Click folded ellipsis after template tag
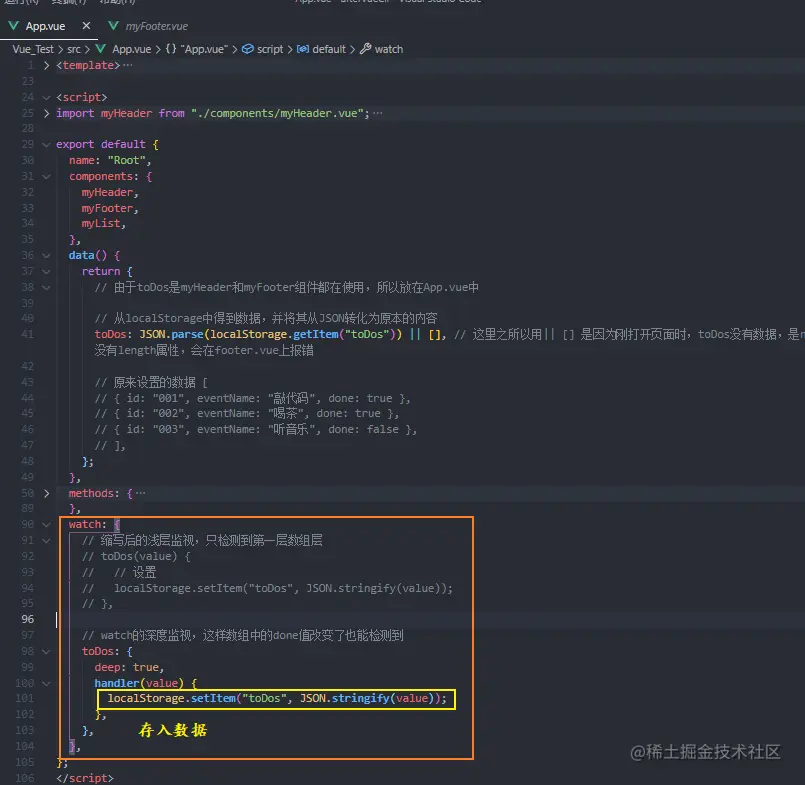 coord(127,65)
